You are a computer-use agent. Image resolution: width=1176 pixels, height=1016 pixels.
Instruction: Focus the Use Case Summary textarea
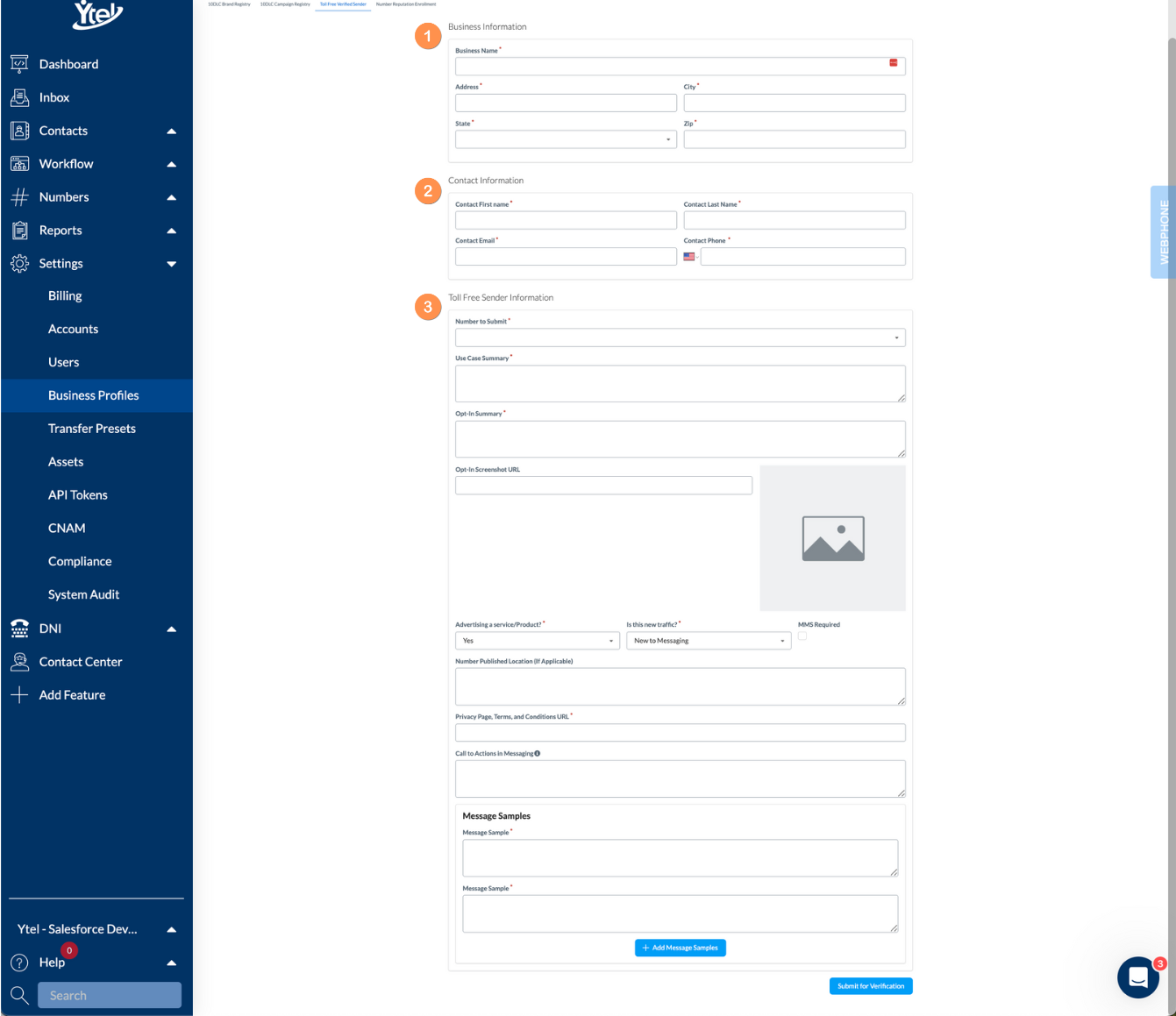(680, 384)
